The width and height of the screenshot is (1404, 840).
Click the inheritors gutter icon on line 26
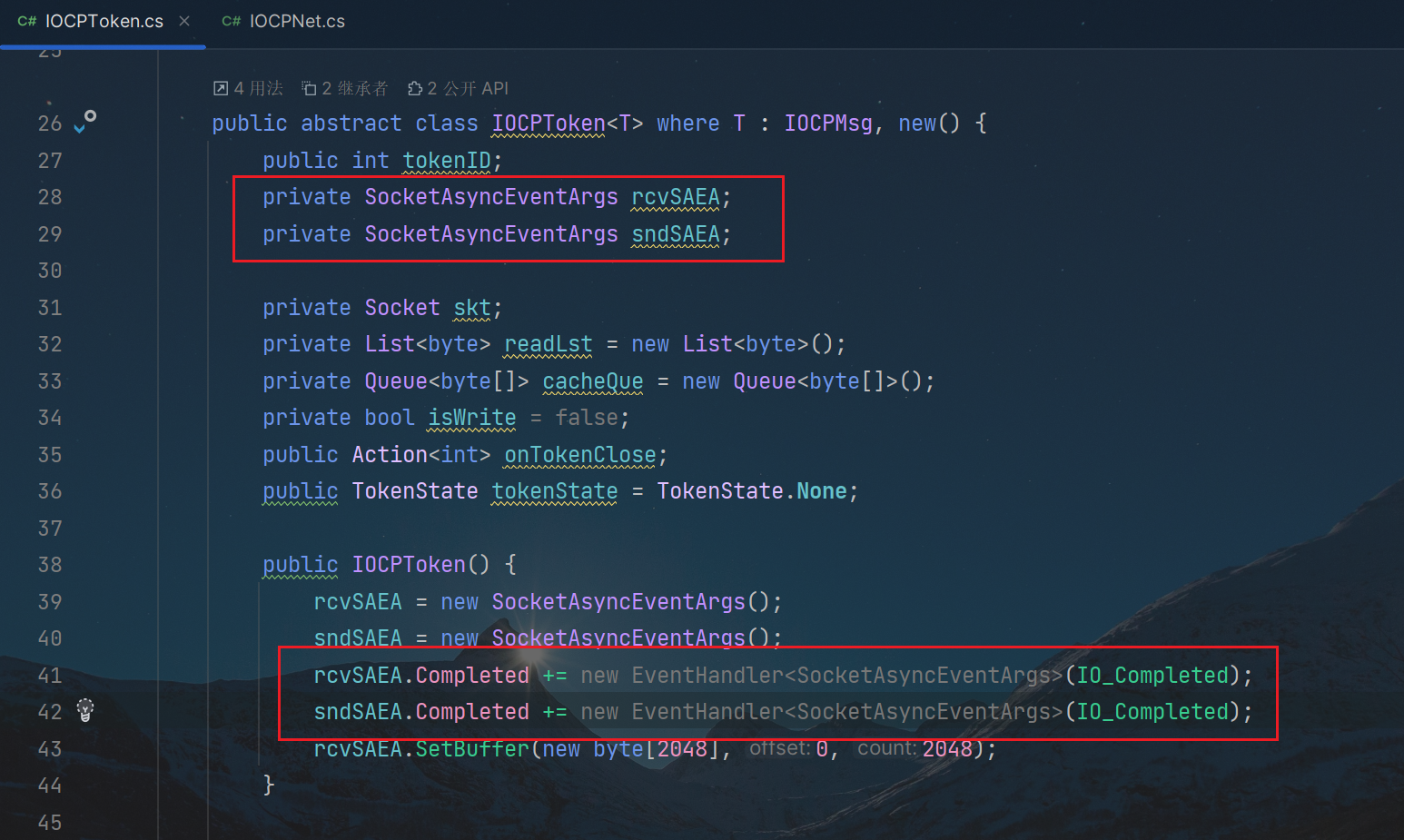(x=85, y=121)
